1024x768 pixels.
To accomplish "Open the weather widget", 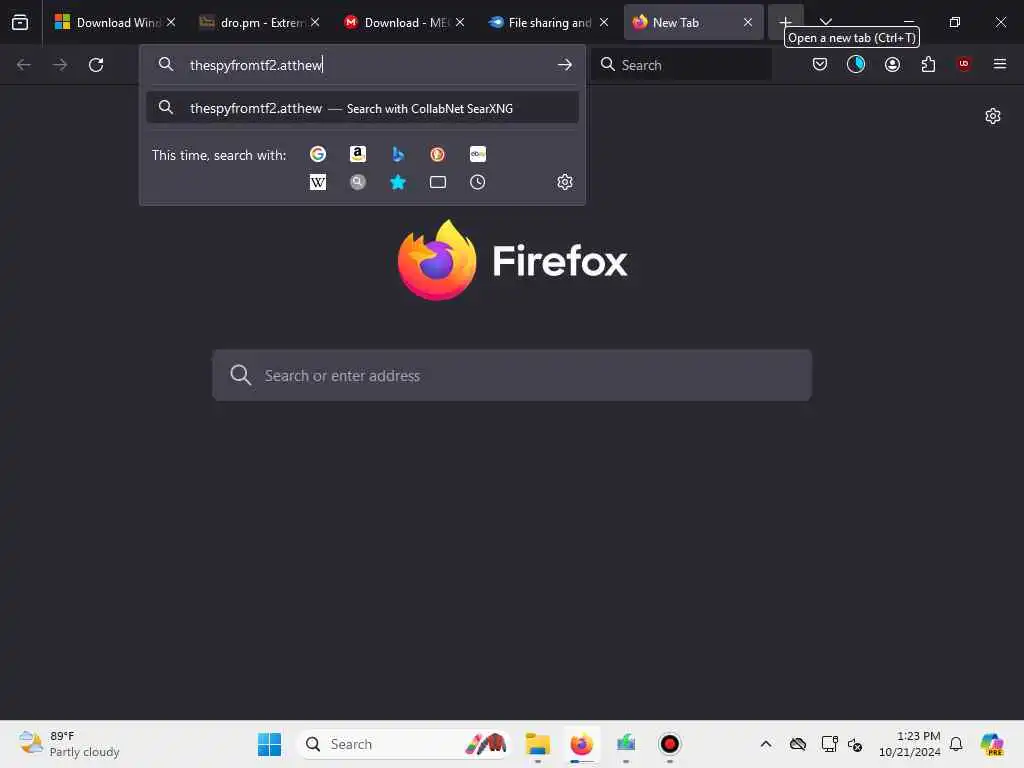I will [x=69, y=744].
